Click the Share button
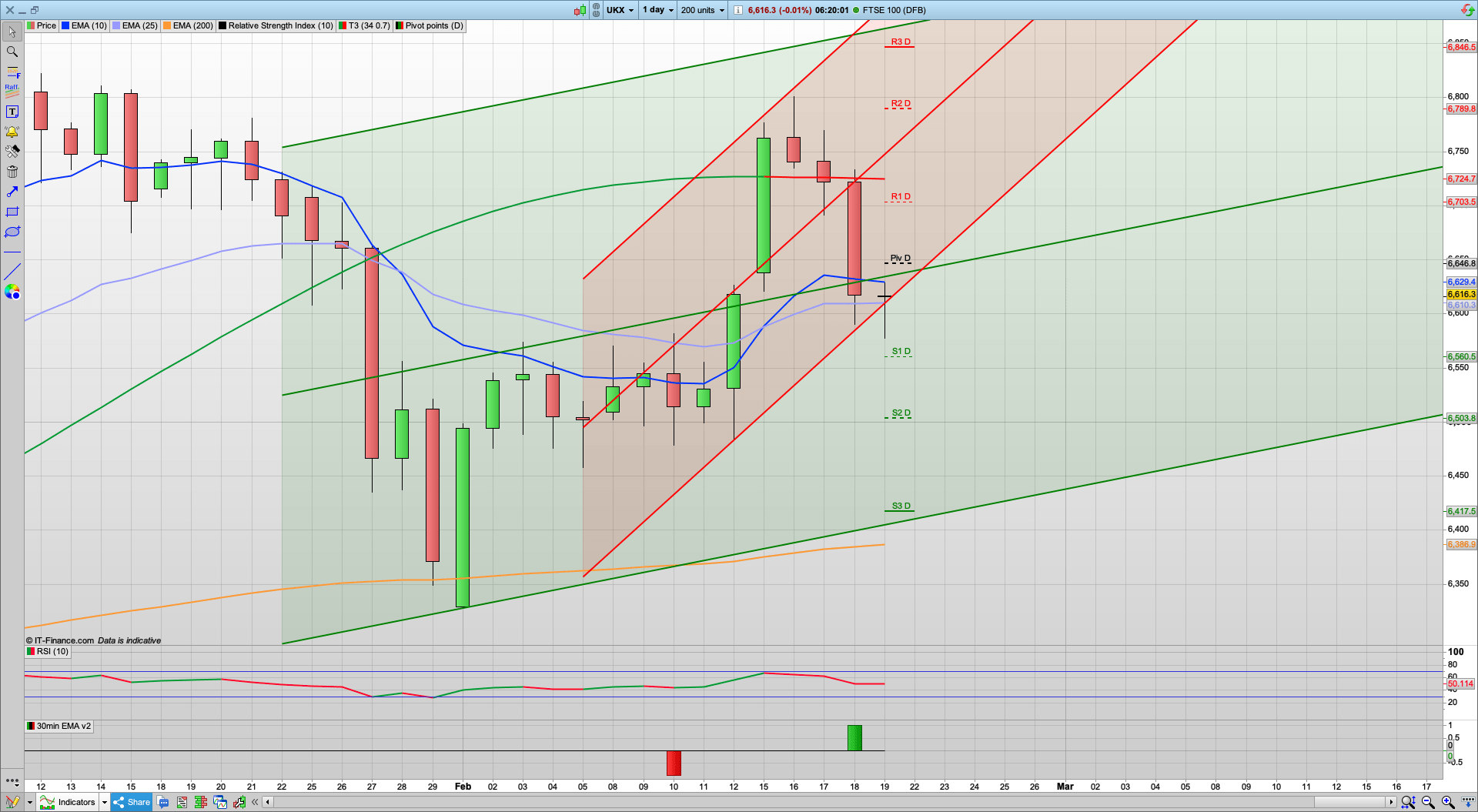This screenshot has width=1478, height=812. point(132,802)
